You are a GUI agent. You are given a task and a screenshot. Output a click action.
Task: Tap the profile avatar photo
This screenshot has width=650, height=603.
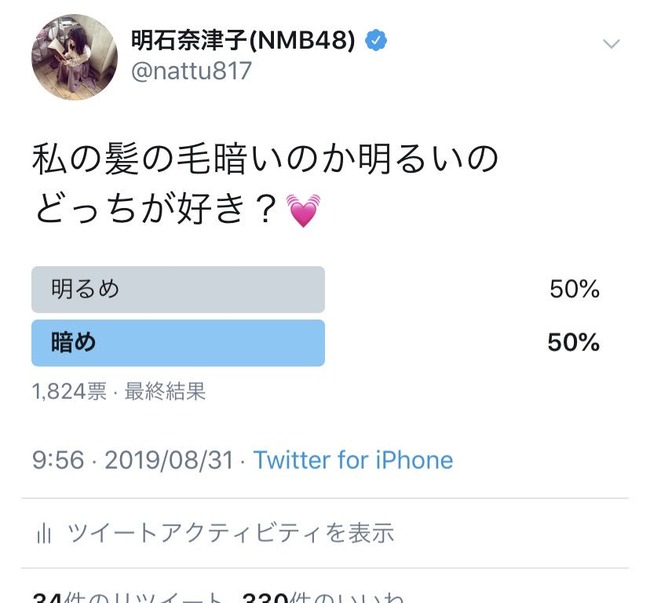75,57
